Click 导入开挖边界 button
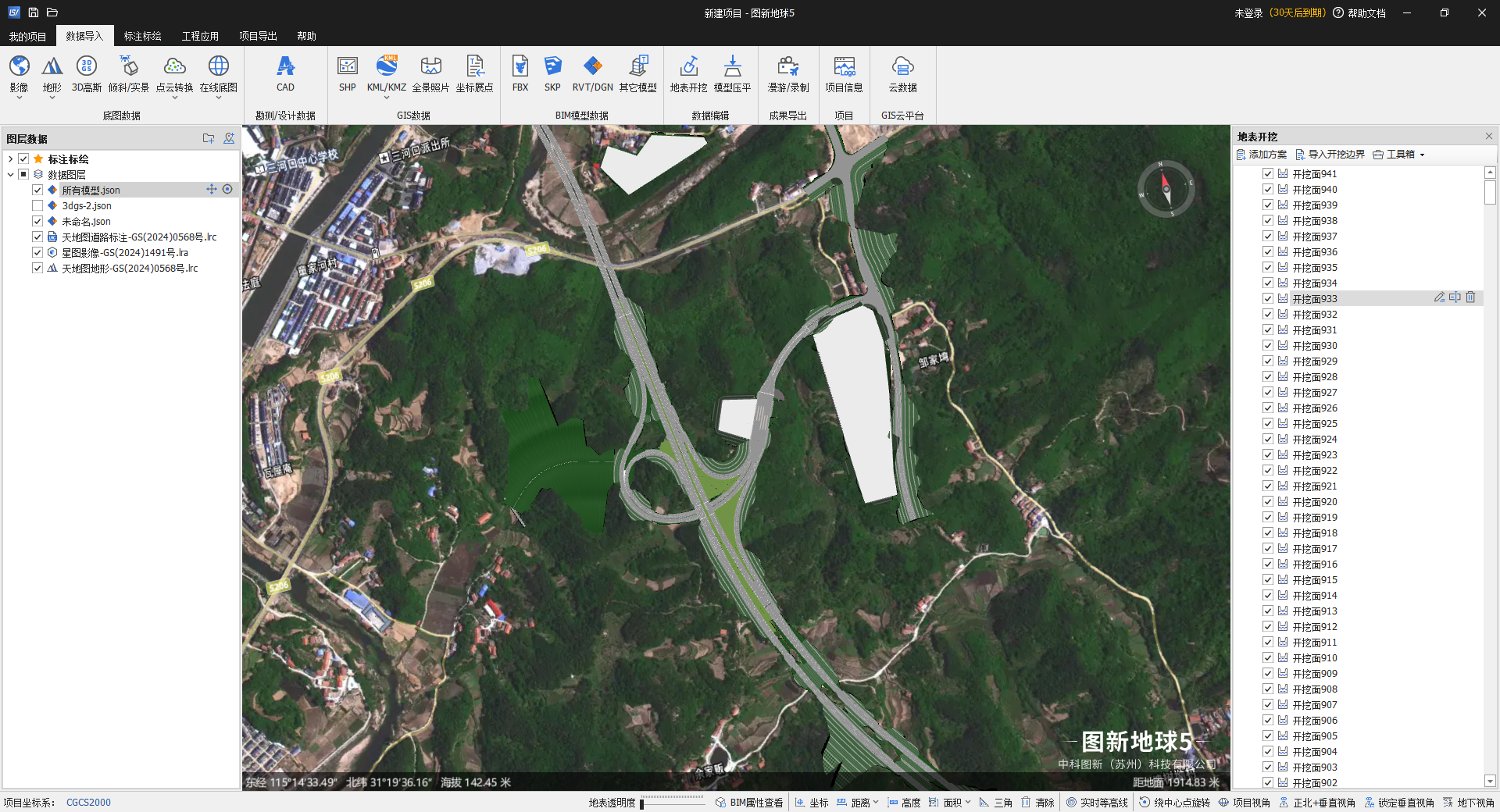This screenshot has height=812, width=1500. (1330, 155)
